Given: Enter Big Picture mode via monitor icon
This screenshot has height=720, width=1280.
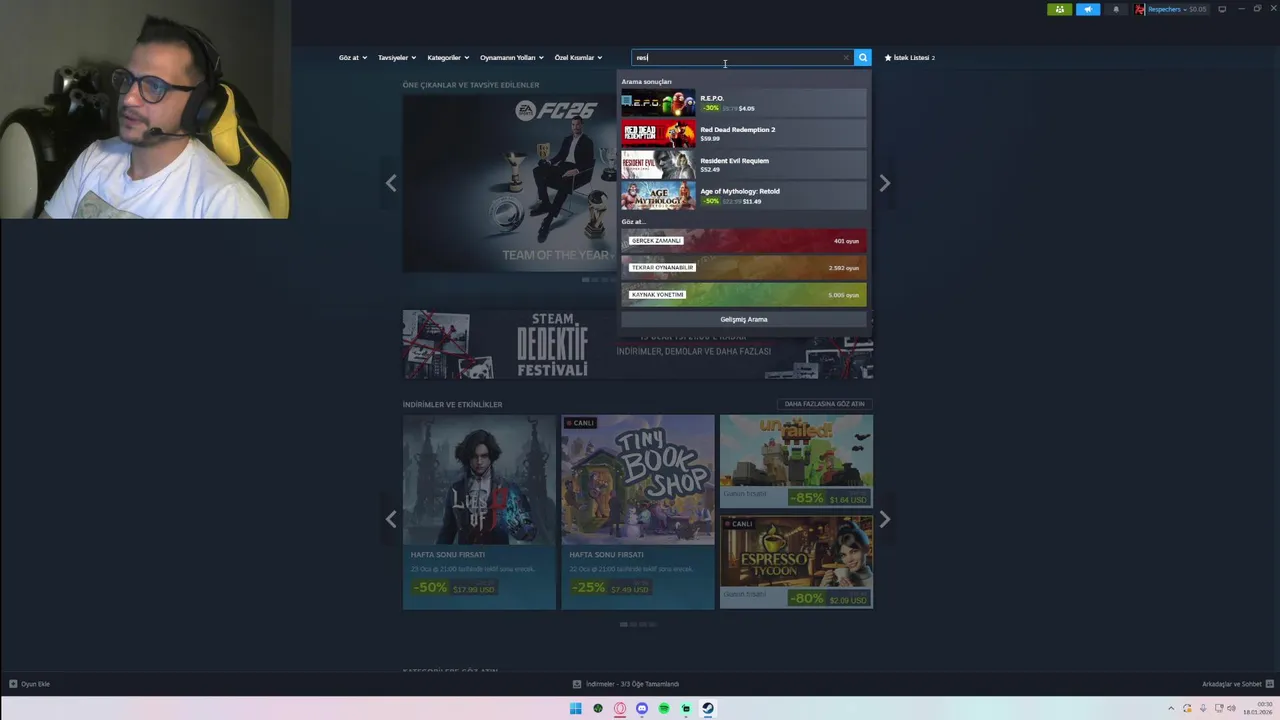Looking at the screenshot, I should tap(1222, 9).
